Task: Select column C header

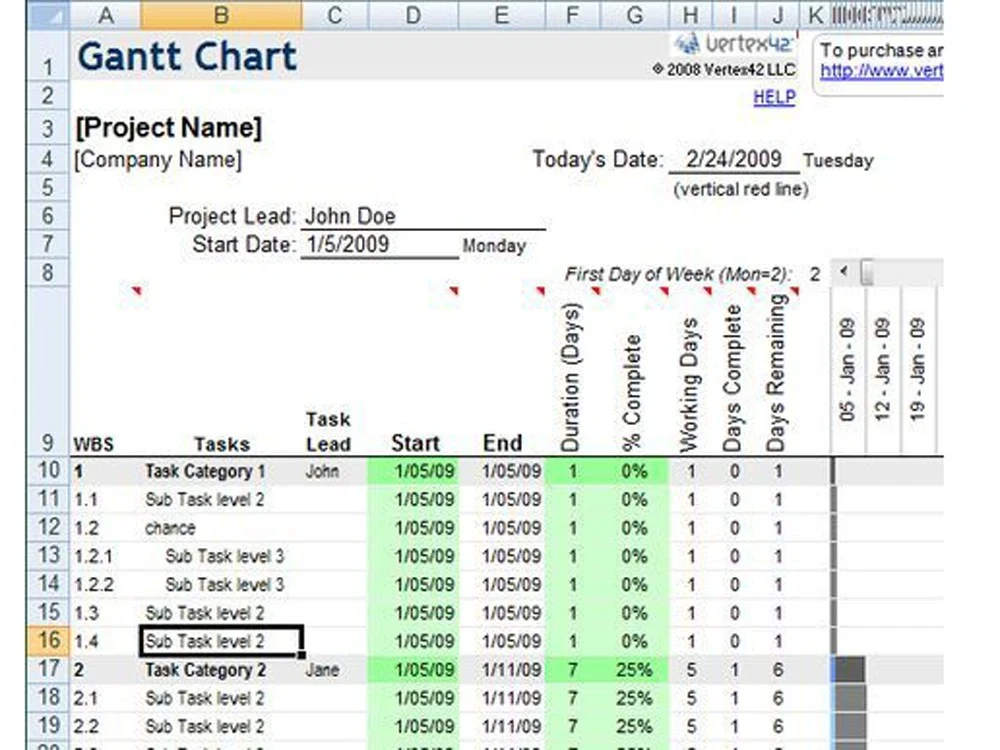Action: click(x=334, y=15)
